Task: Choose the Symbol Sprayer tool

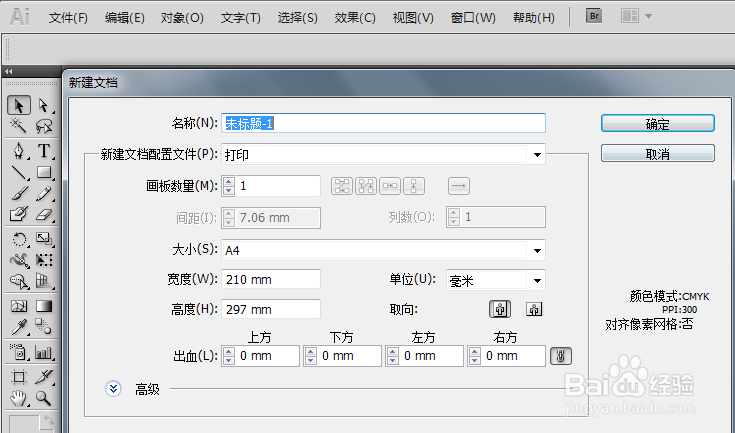Action: click(19, 352)
